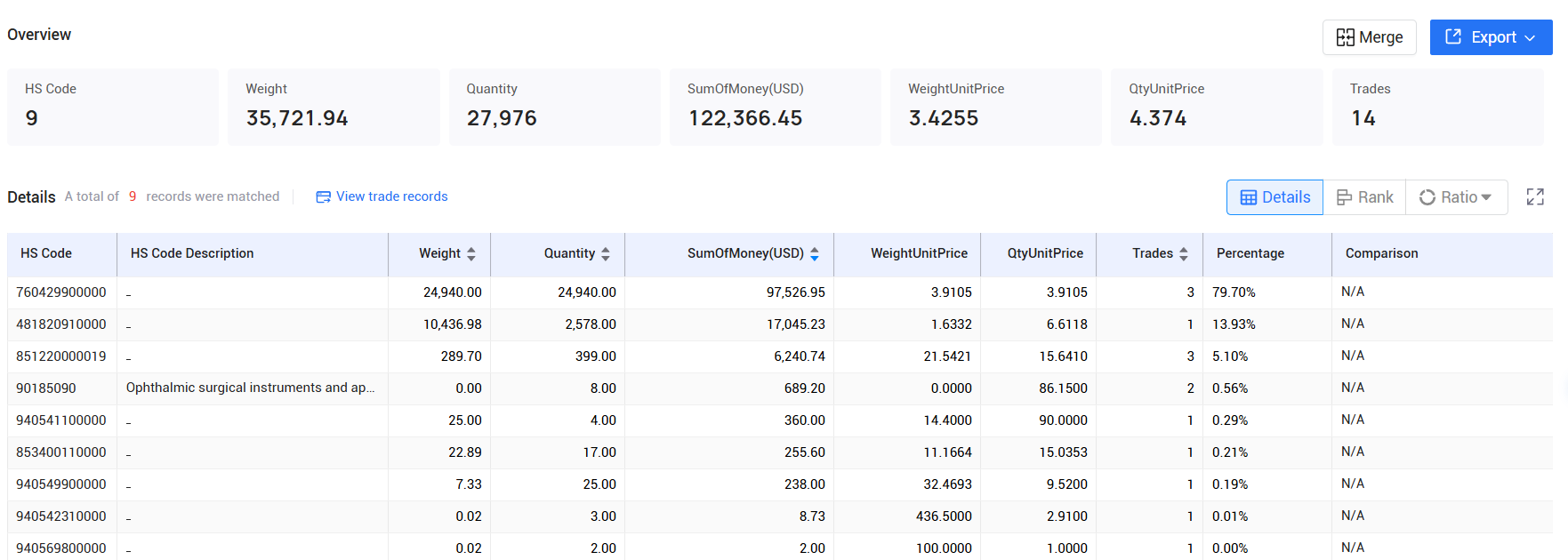Select HS code 853400110000 cell
The image size is (1568, 560).
(x=61, y=452)
